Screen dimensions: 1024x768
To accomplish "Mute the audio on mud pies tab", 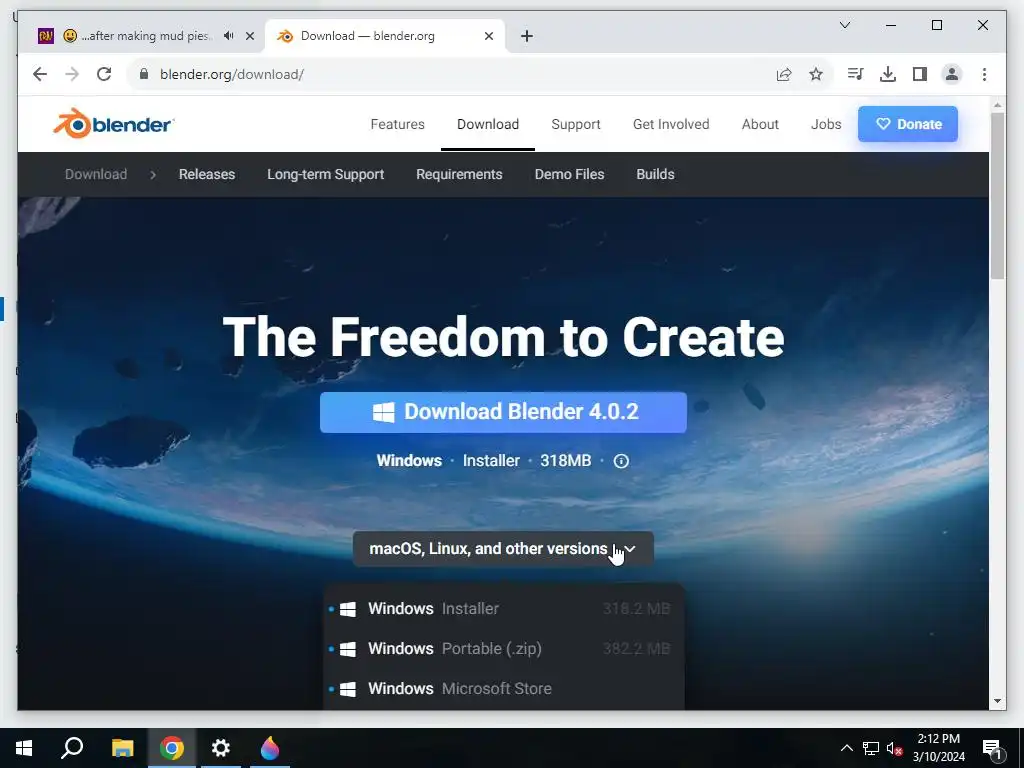I will [x=229, y=36].
